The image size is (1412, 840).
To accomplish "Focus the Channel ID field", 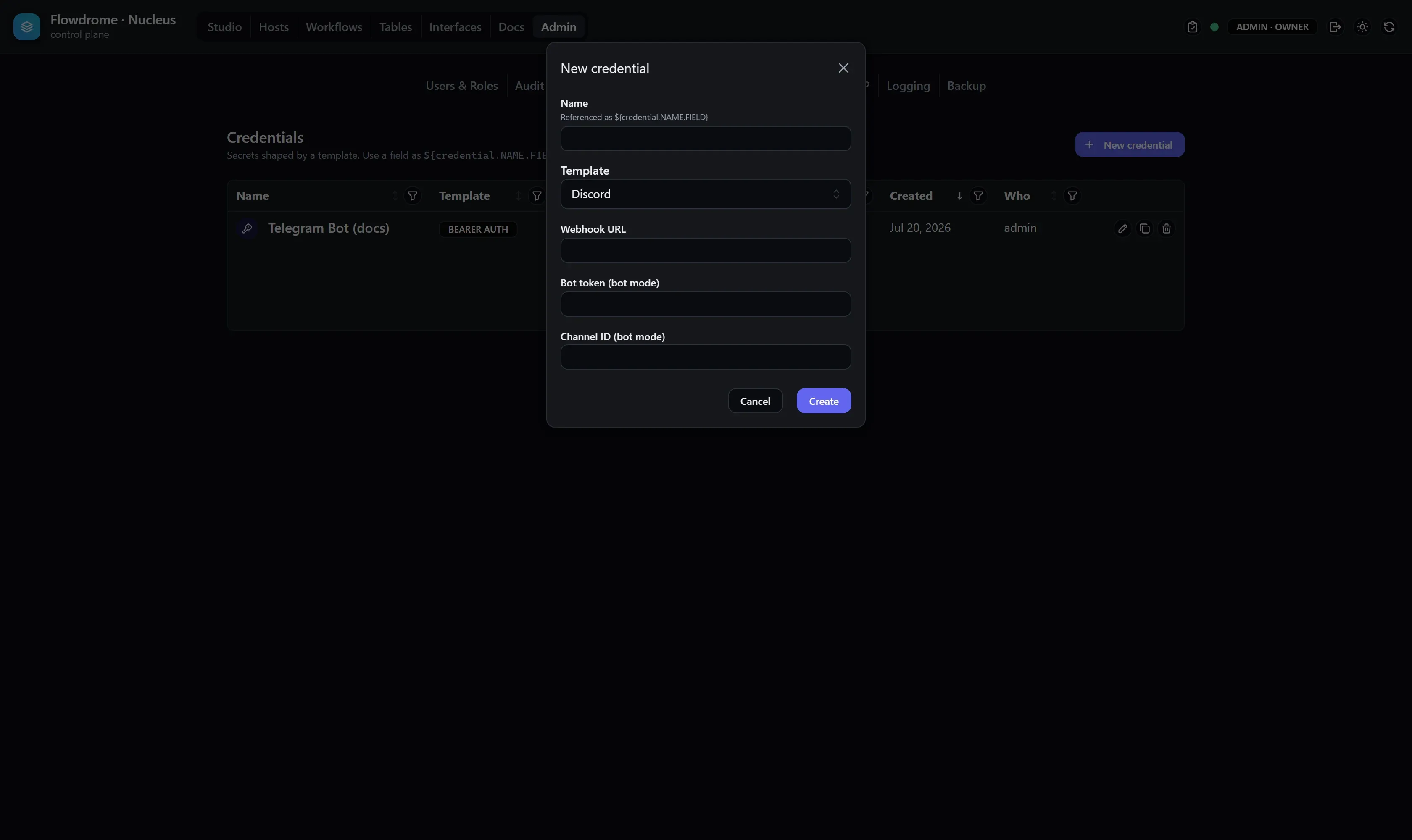I will tap(705, 357).
